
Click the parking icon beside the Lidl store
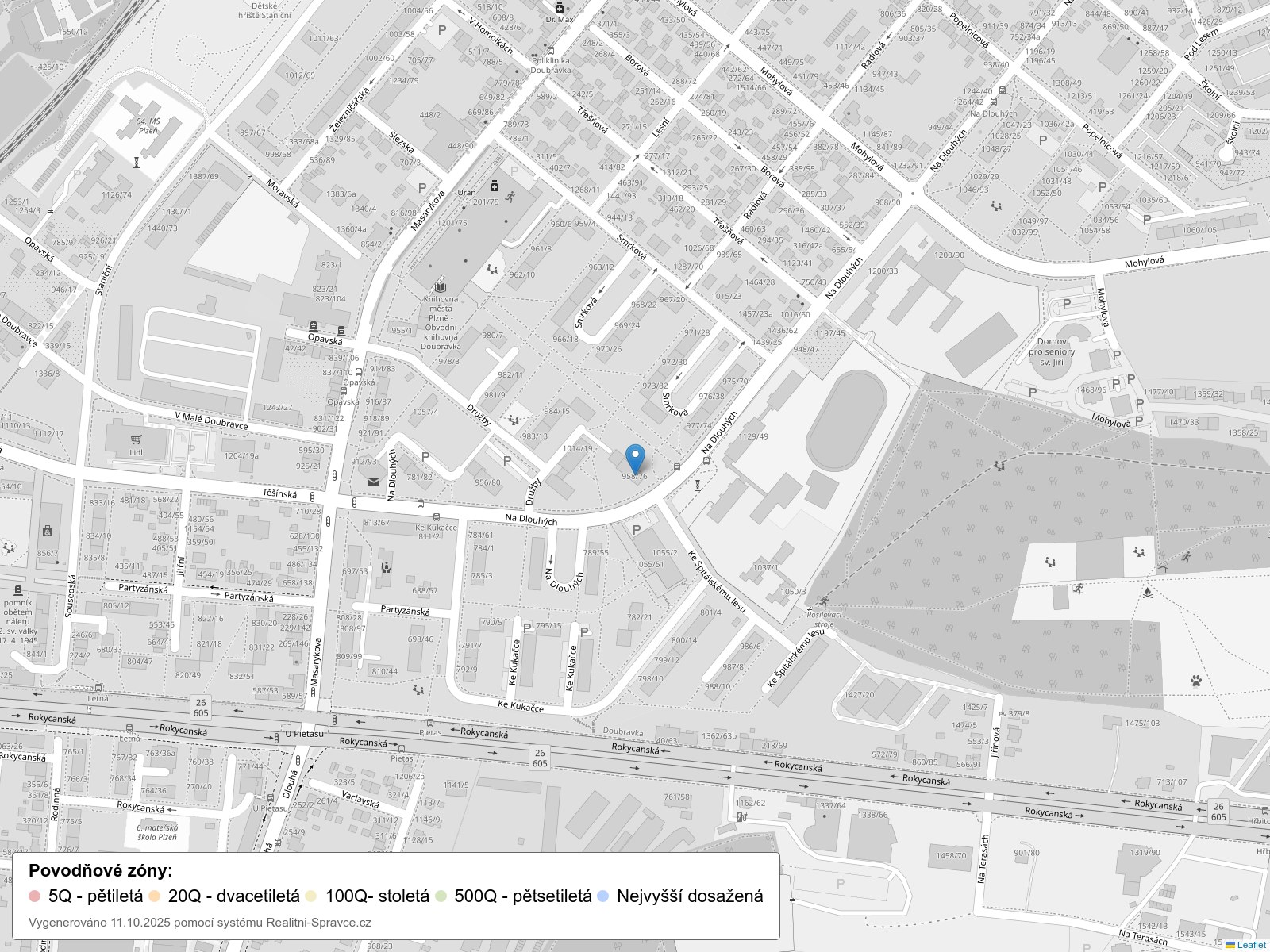(x=191, y=449)
